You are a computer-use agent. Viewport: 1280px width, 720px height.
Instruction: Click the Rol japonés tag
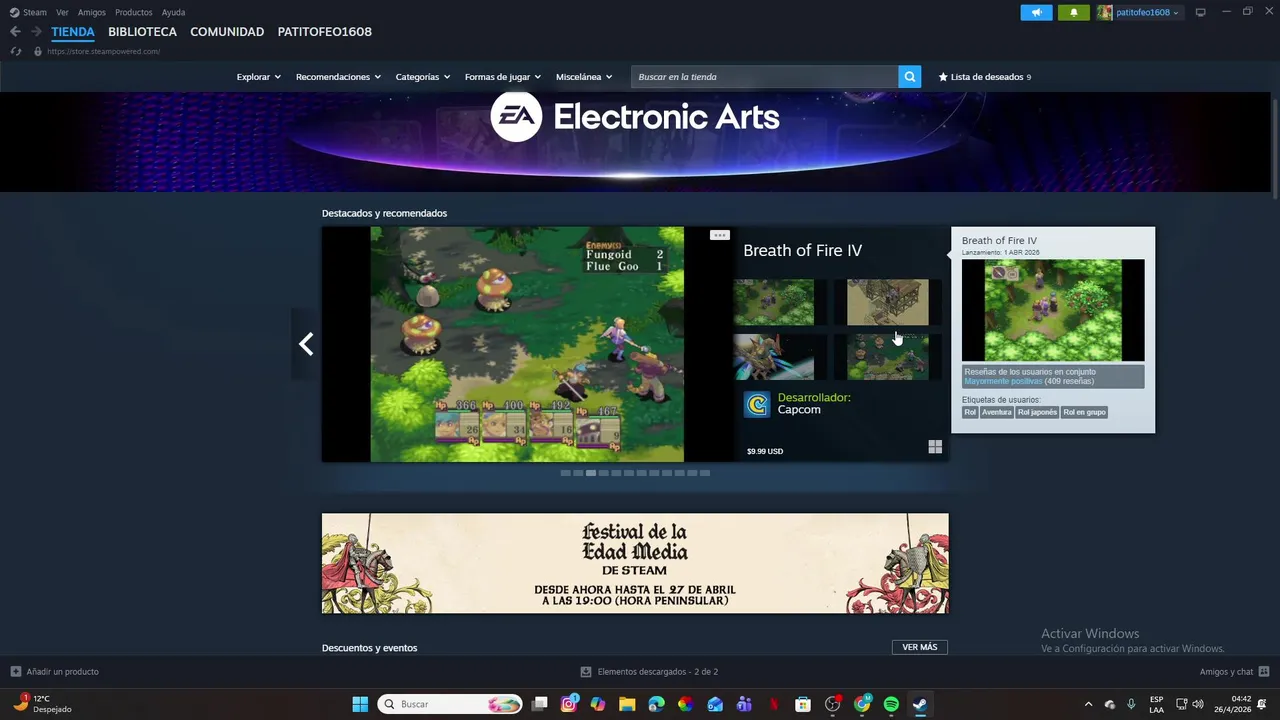tap(1037, 412)
